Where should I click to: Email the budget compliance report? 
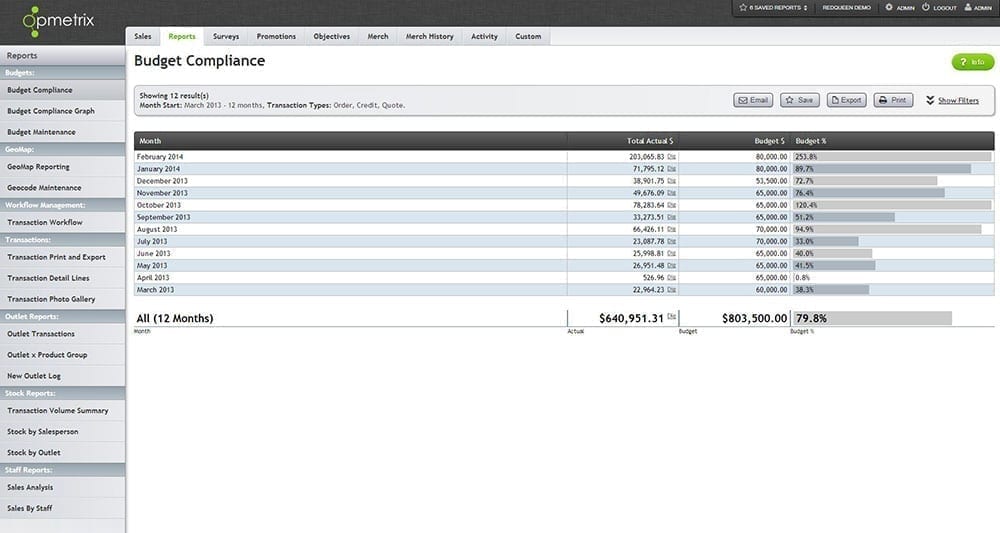tap(753, 100)
